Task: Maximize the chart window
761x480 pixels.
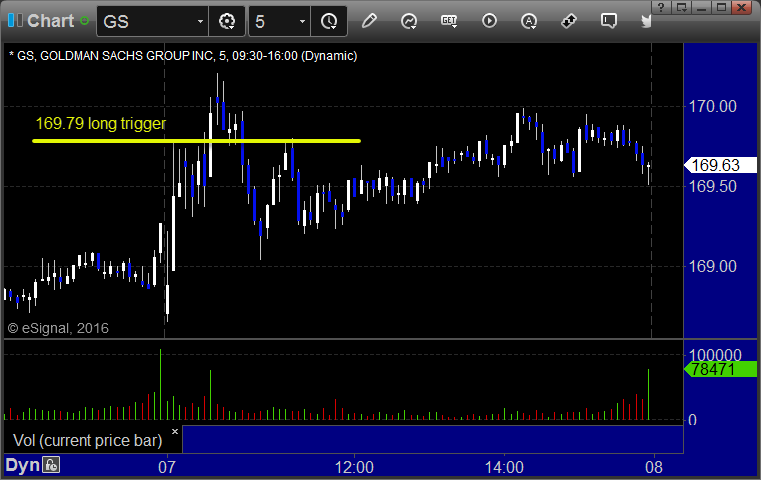Action: [722, 7]
